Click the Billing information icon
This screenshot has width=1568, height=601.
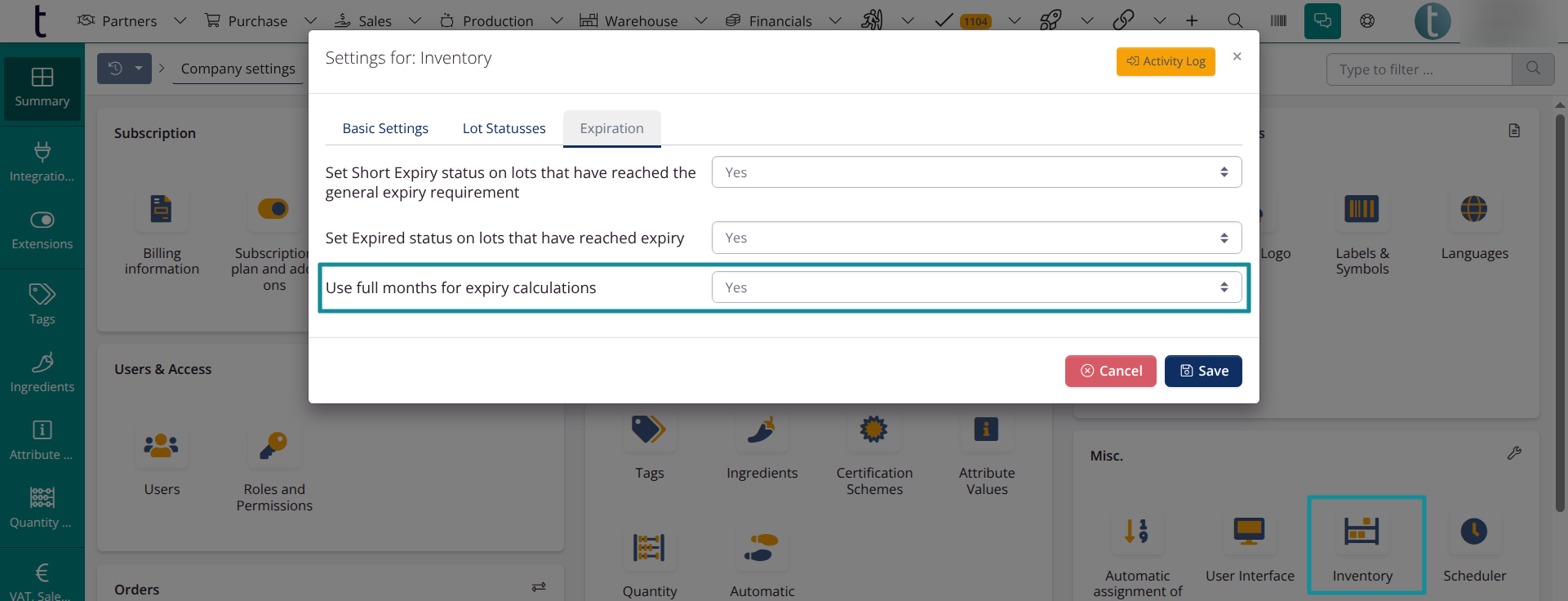(x=162, y=209)
